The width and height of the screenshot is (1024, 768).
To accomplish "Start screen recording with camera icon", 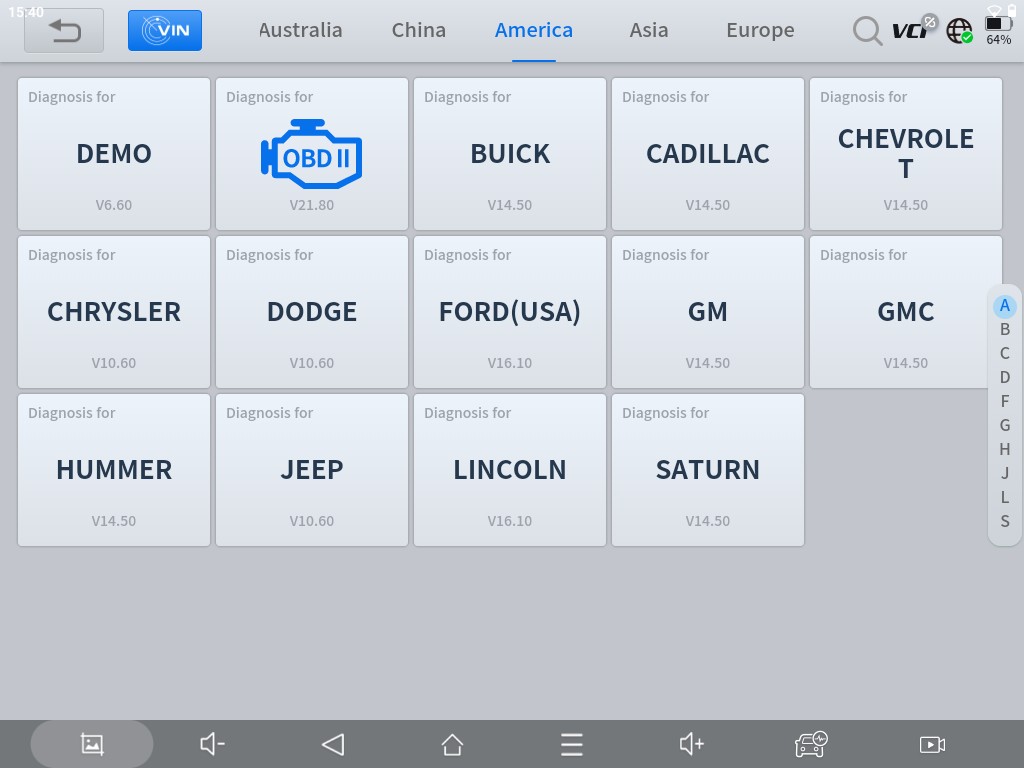I will (931, 744).
